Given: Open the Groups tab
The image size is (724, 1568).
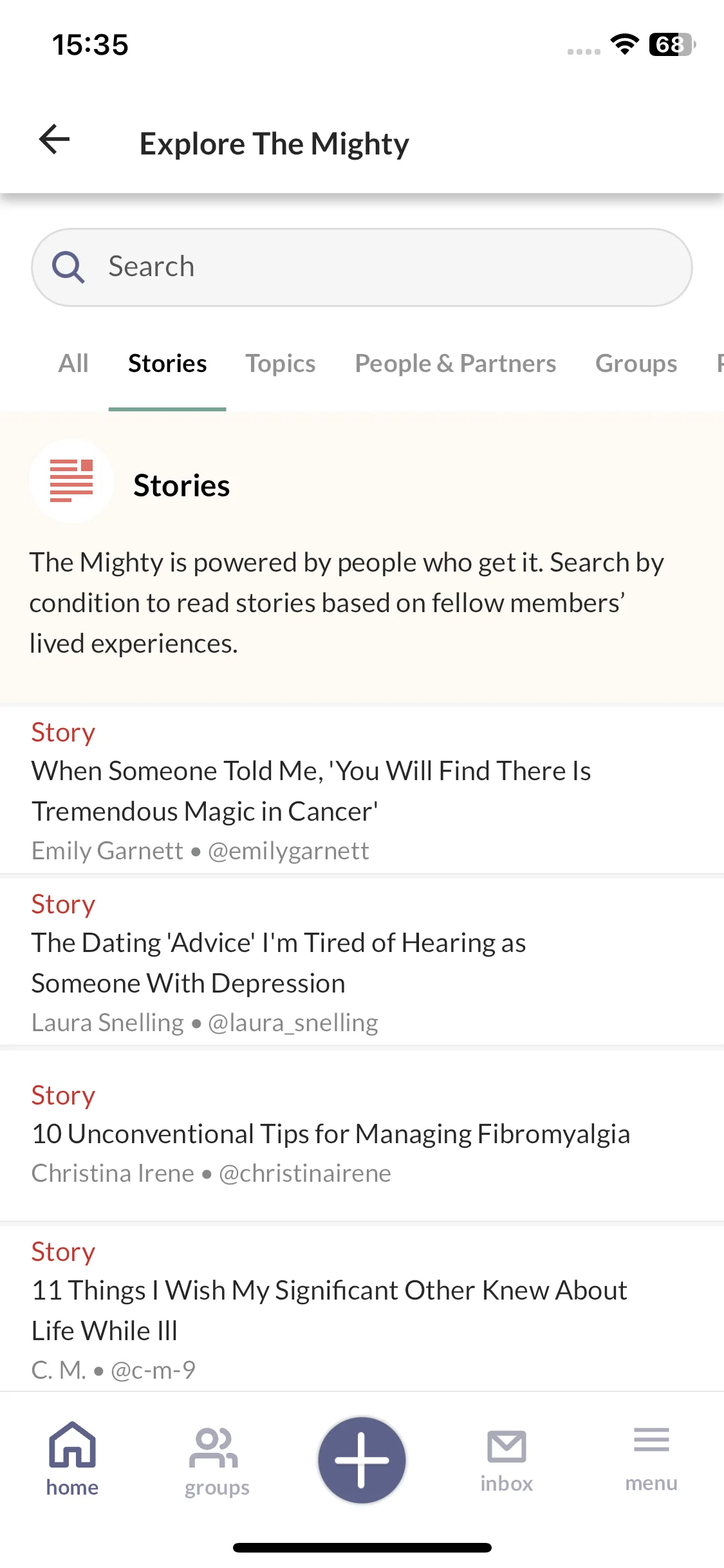Looking at the screenshot, I should coord(636,364).
